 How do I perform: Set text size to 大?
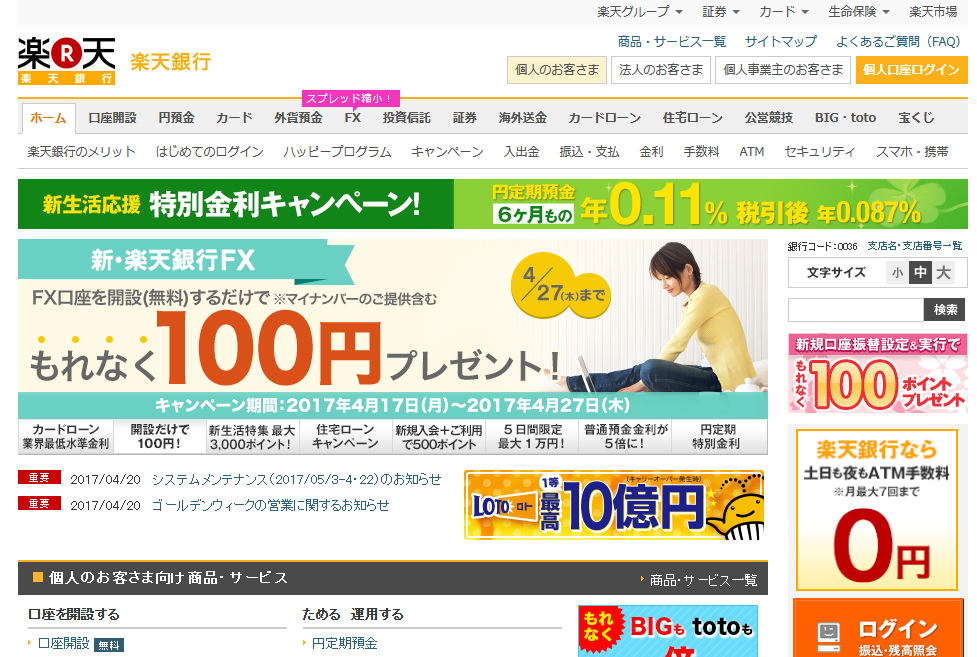pyautogui.click(x=943, y=272)
